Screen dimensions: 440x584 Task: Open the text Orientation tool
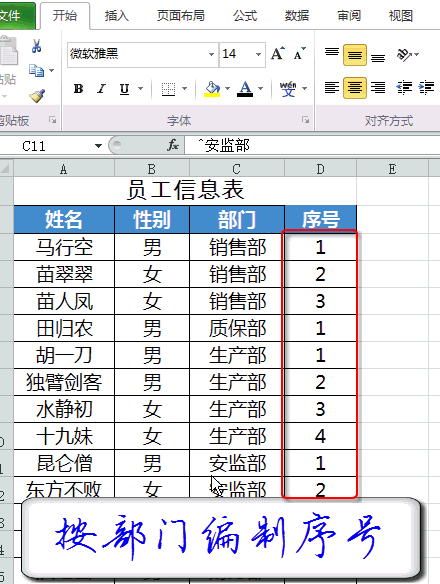click(x=408, y=55)
